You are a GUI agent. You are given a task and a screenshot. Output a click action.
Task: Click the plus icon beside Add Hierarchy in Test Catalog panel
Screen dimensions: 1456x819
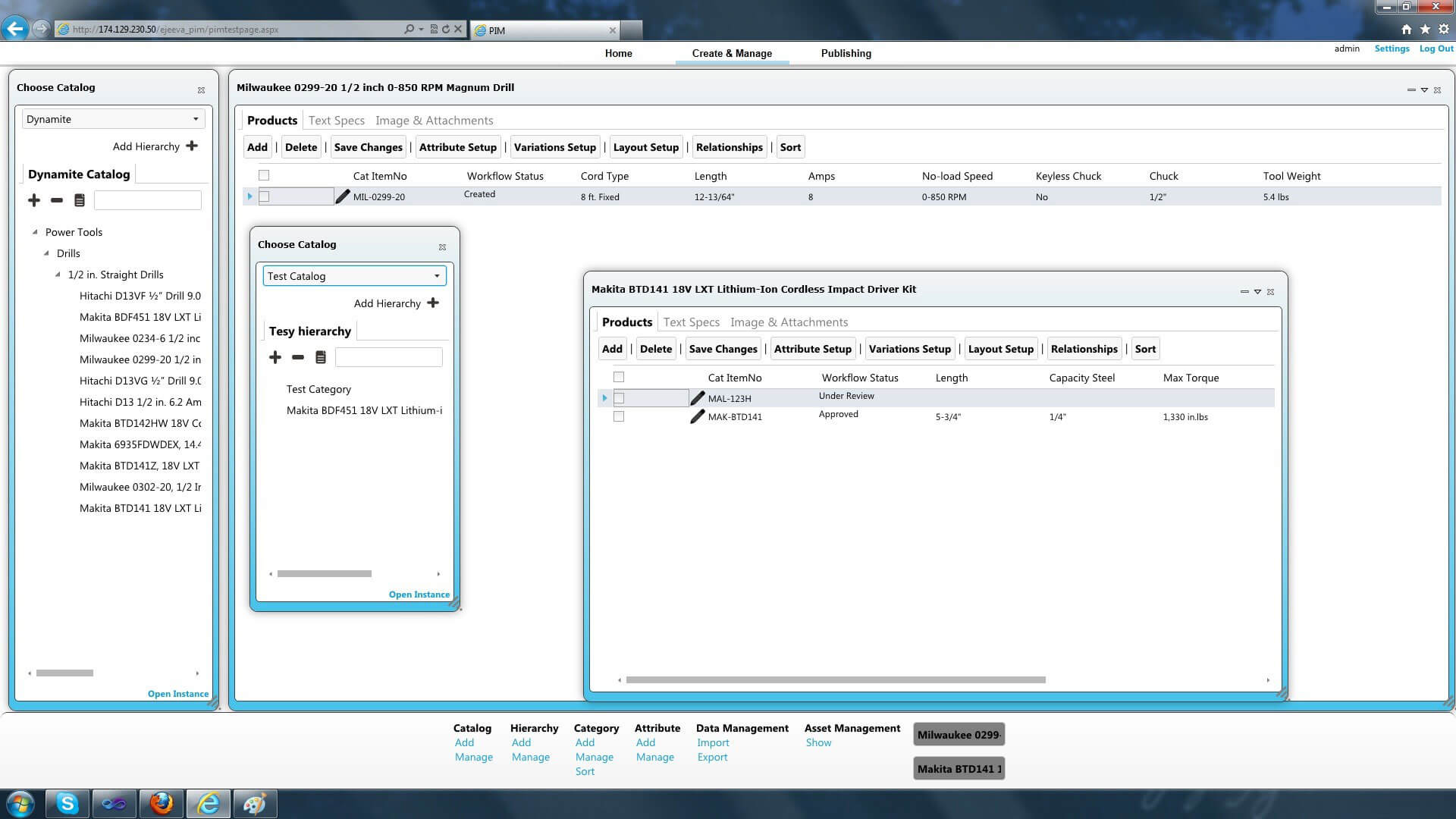433,303
